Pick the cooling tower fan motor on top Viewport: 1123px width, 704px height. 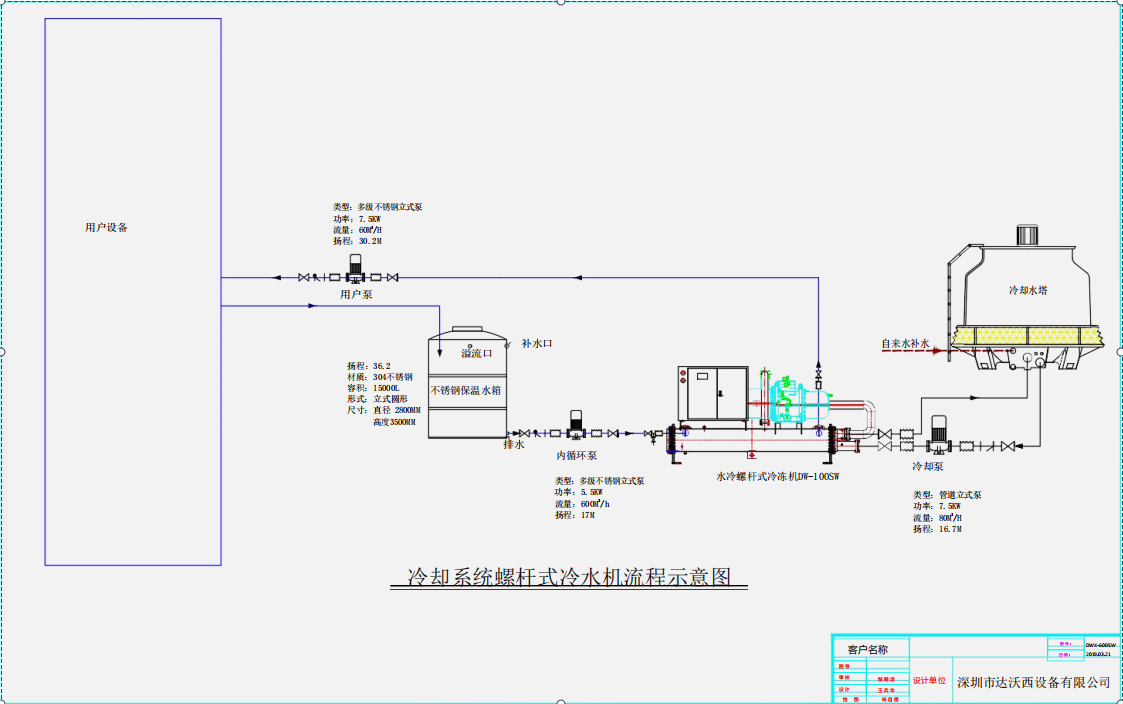[1027, 235]
